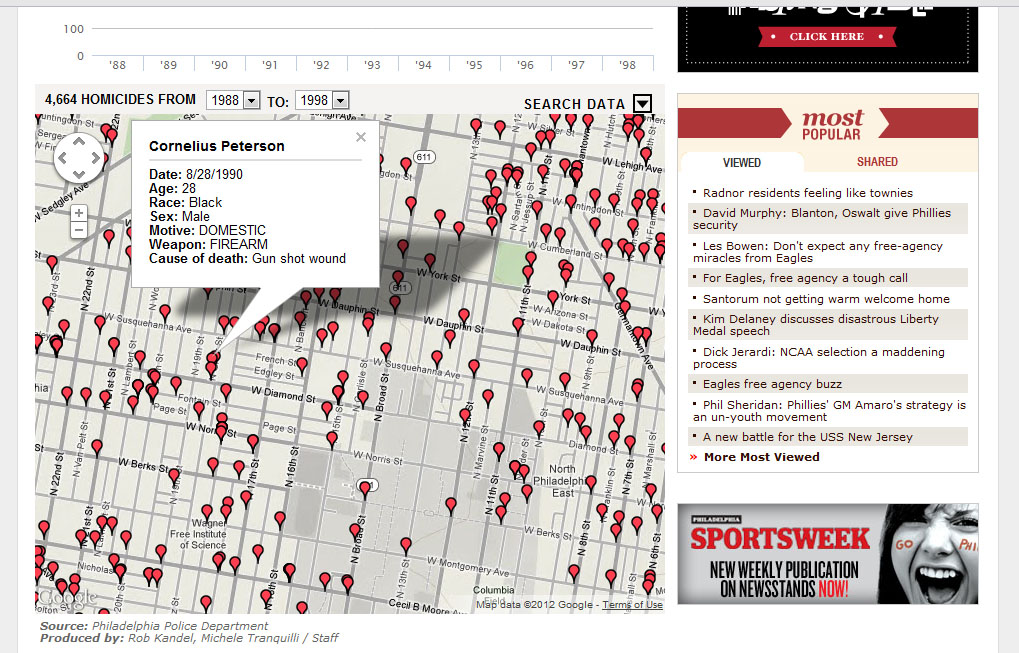Open the More Most Viewed link
Screen dimensions: 1019x653
761,457
